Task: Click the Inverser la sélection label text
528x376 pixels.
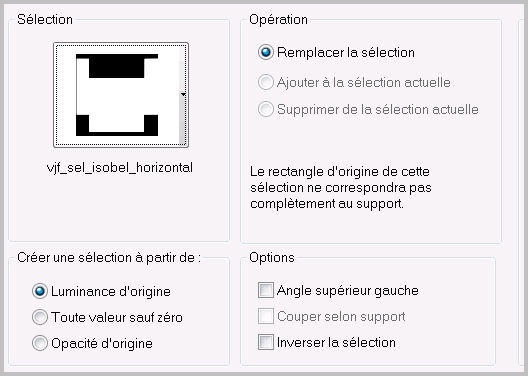Action: (x=336, y=342)
